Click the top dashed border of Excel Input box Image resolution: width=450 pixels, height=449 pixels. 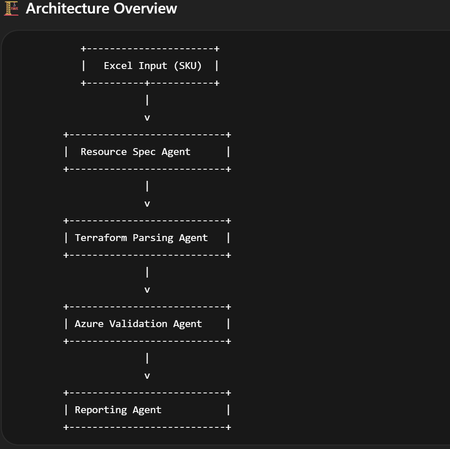pos(150,49)
